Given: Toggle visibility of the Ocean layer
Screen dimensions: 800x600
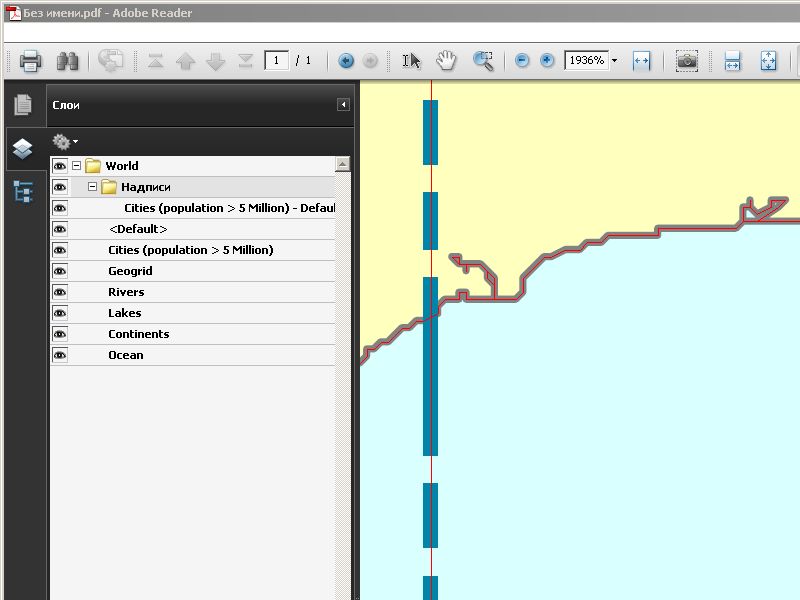Looking at the screenshot, I should [x=60, y=355].
